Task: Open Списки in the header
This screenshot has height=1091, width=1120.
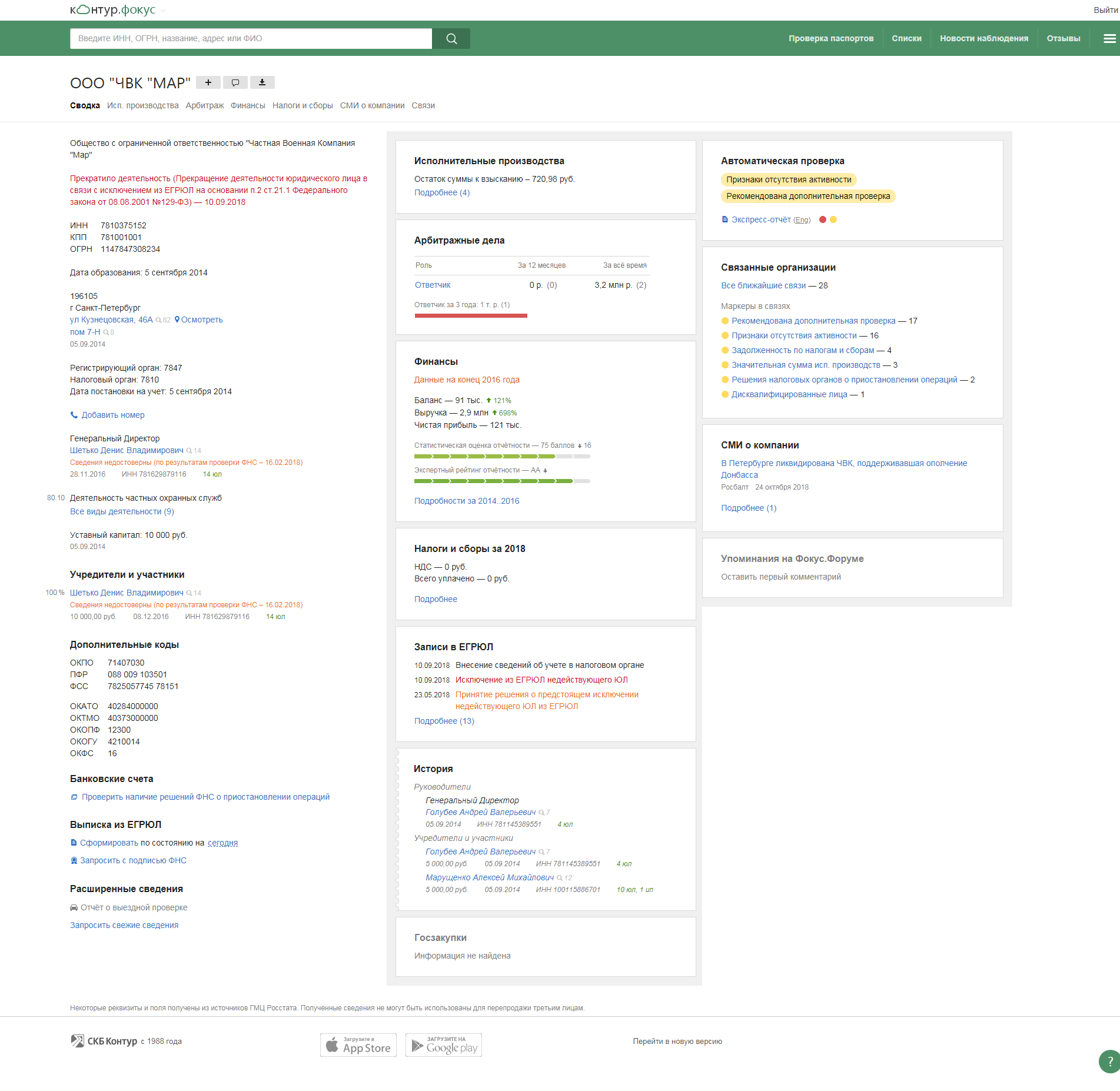Action: [906, 38]
